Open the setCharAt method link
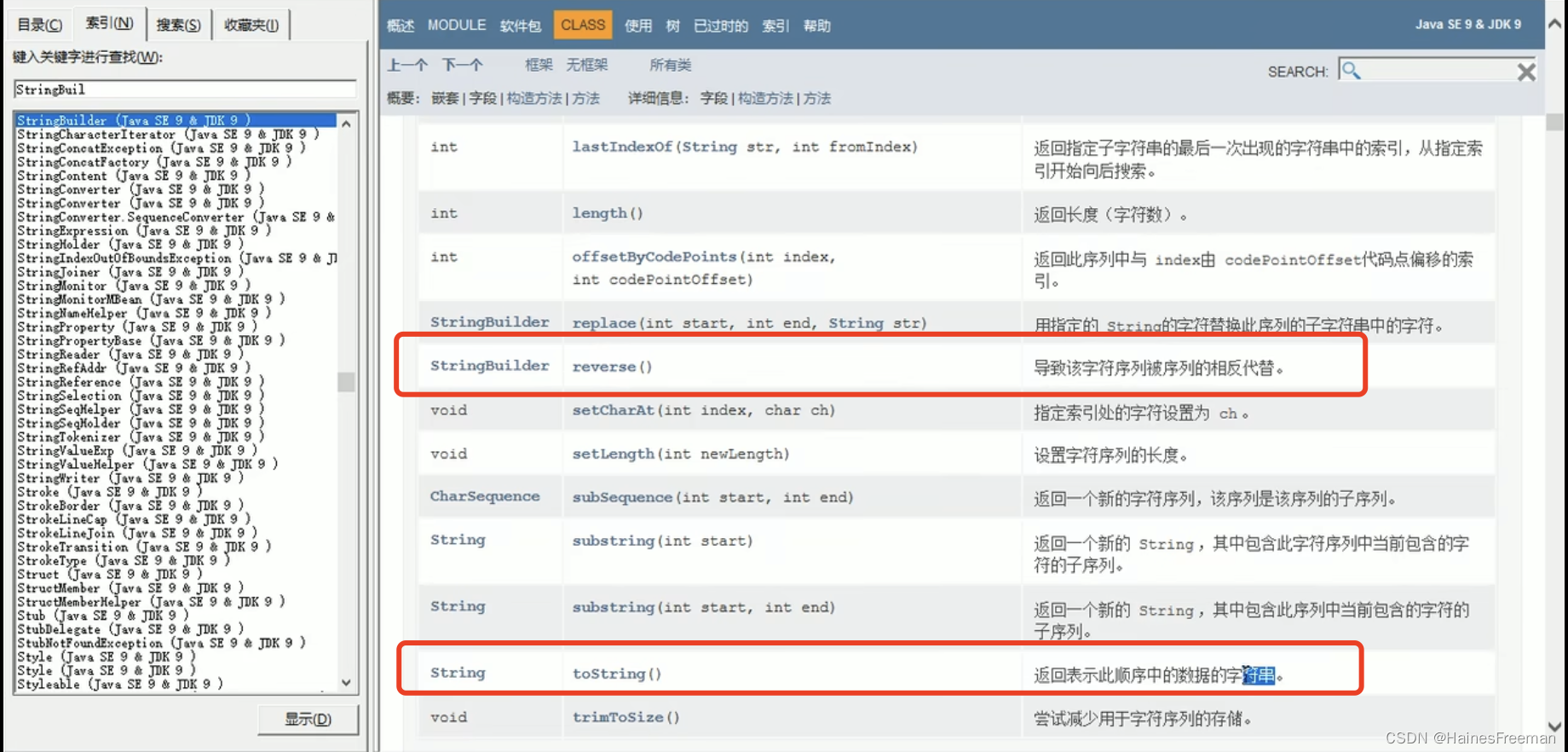The image size is (1568, 752). coord(614,410)
